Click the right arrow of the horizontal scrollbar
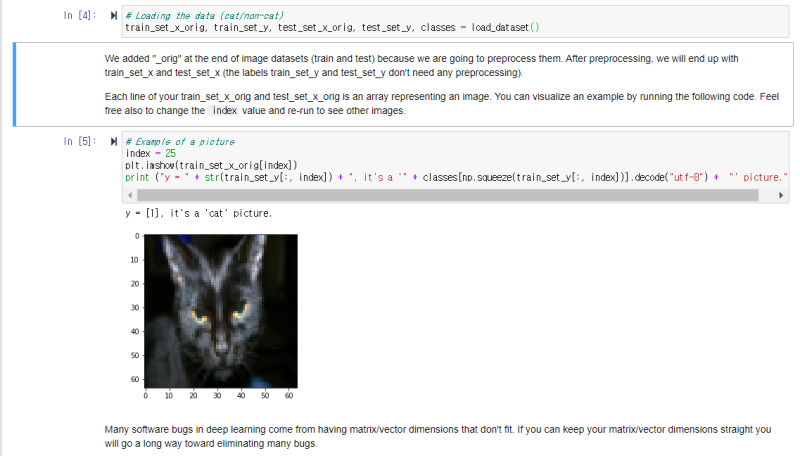Screen dimensions: 800x456 tap(781, 195)
